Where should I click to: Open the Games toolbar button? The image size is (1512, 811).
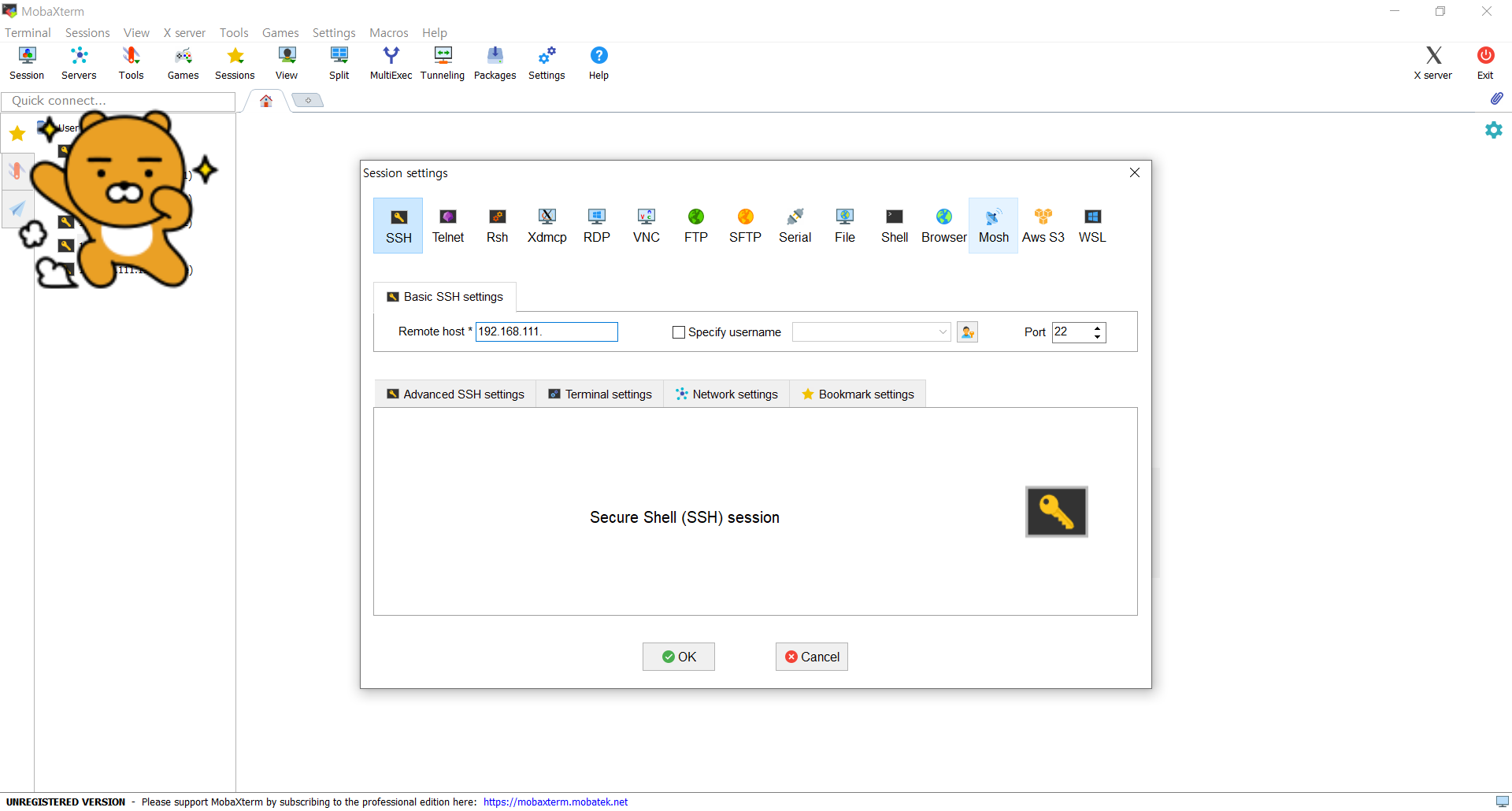tap(183, 63)
